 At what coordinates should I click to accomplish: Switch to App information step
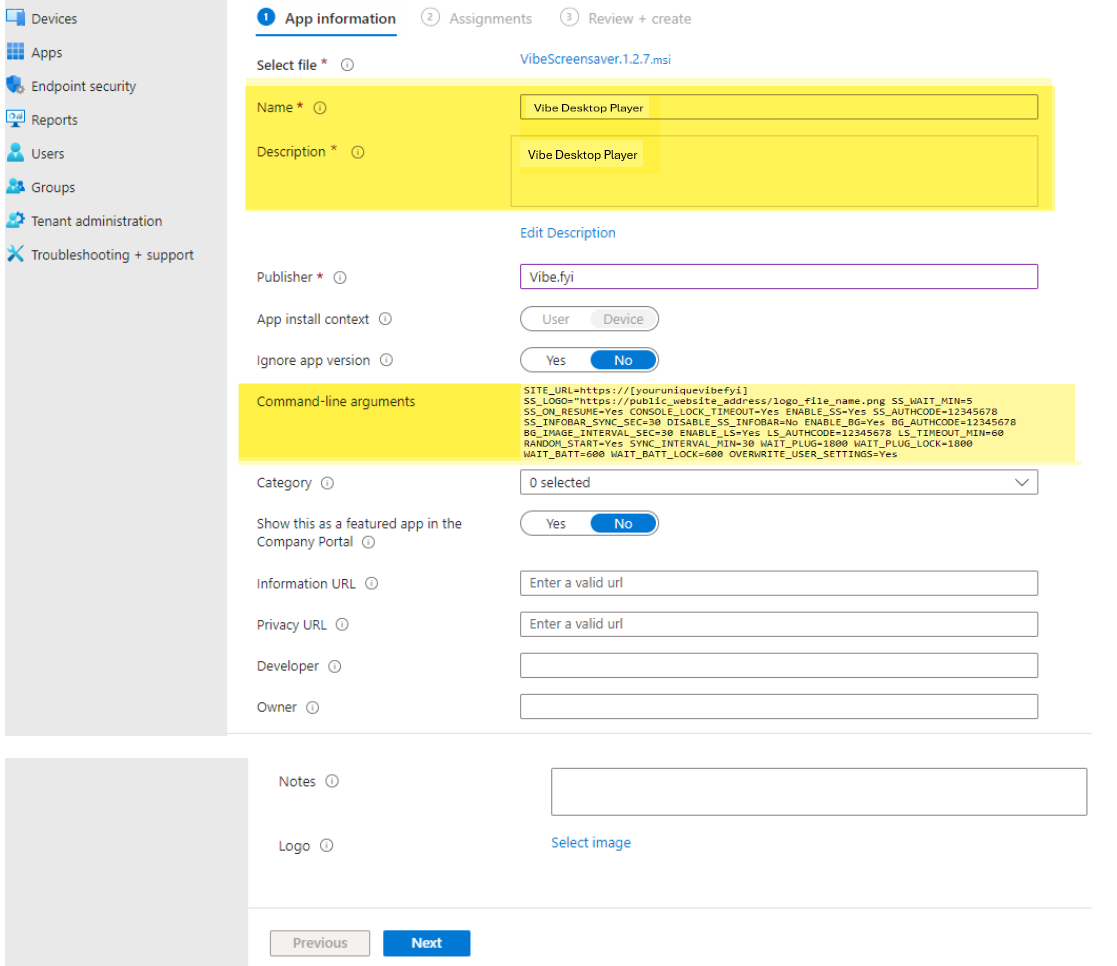pos(326,19)
